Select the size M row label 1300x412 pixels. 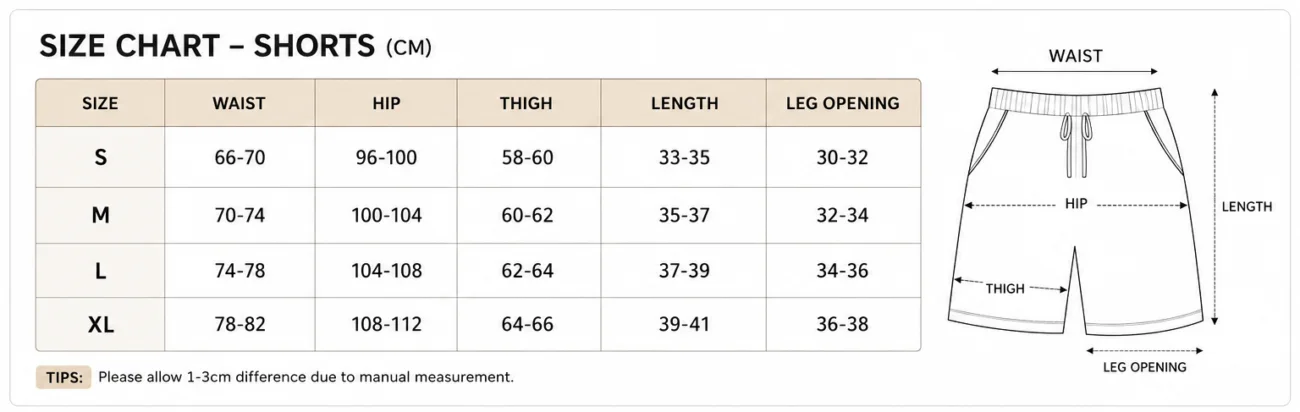coord(100,215)
